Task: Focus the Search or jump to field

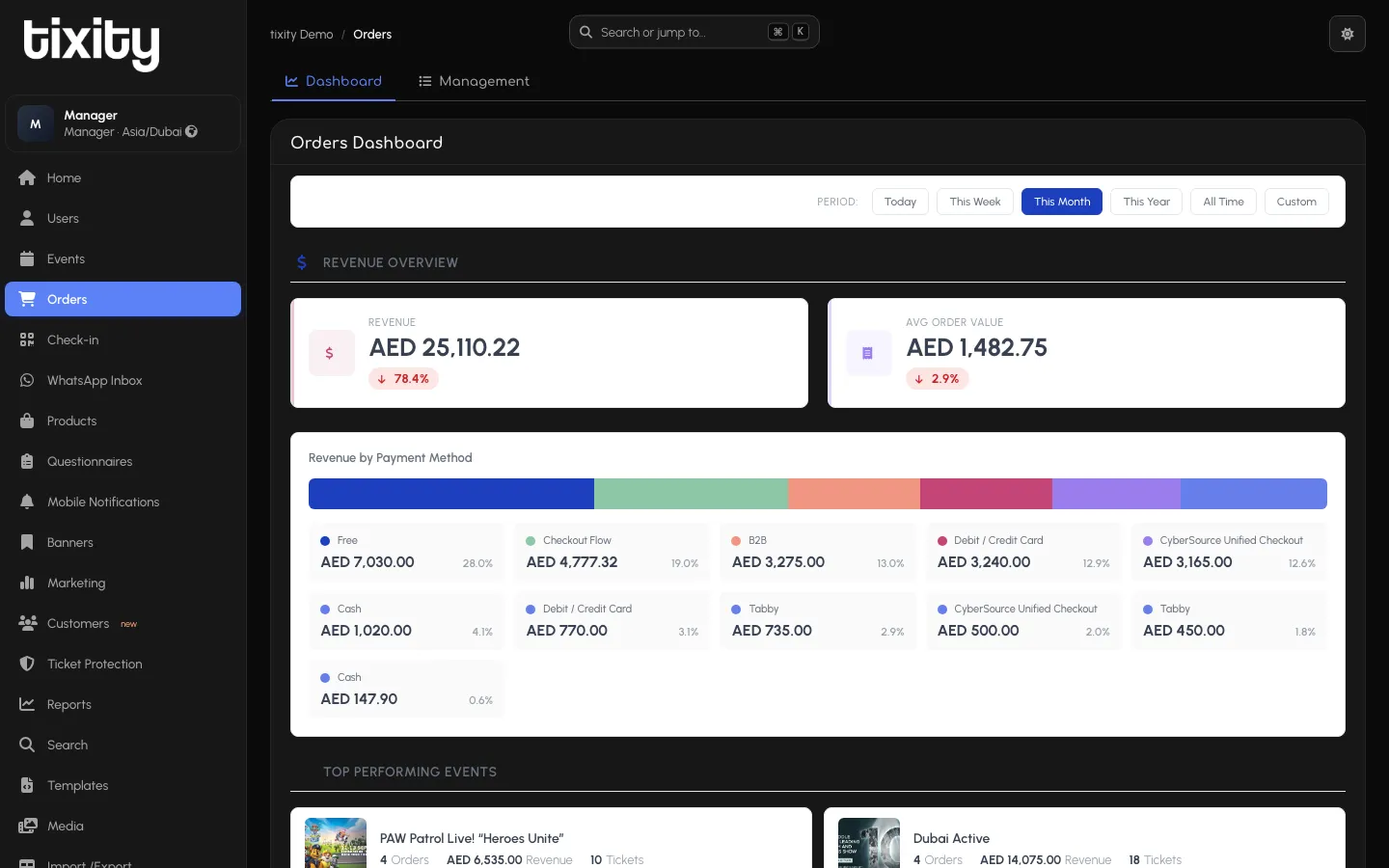Action: coord(694,32)
